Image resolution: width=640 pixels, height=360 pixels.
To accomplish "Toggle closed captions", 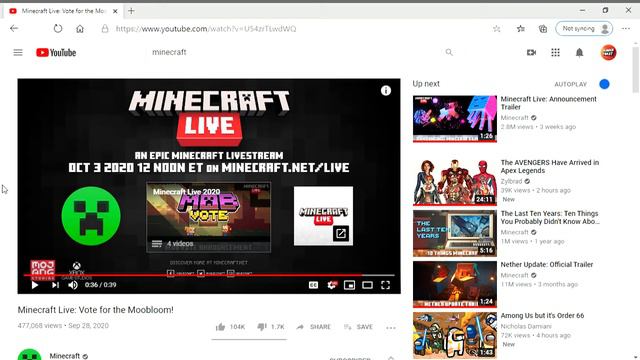I will [x=313, y=285].
